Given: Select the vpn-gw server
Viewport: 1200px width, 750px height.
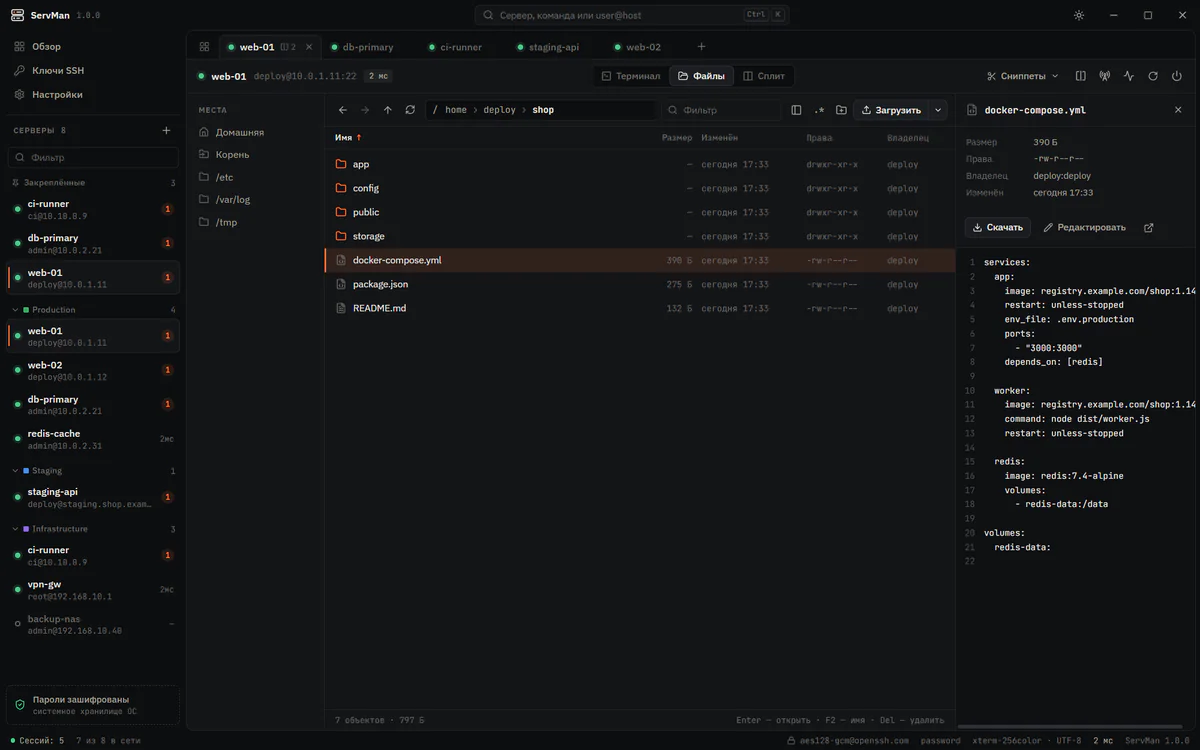Looking at the screenshot, I should click(93, 590).
